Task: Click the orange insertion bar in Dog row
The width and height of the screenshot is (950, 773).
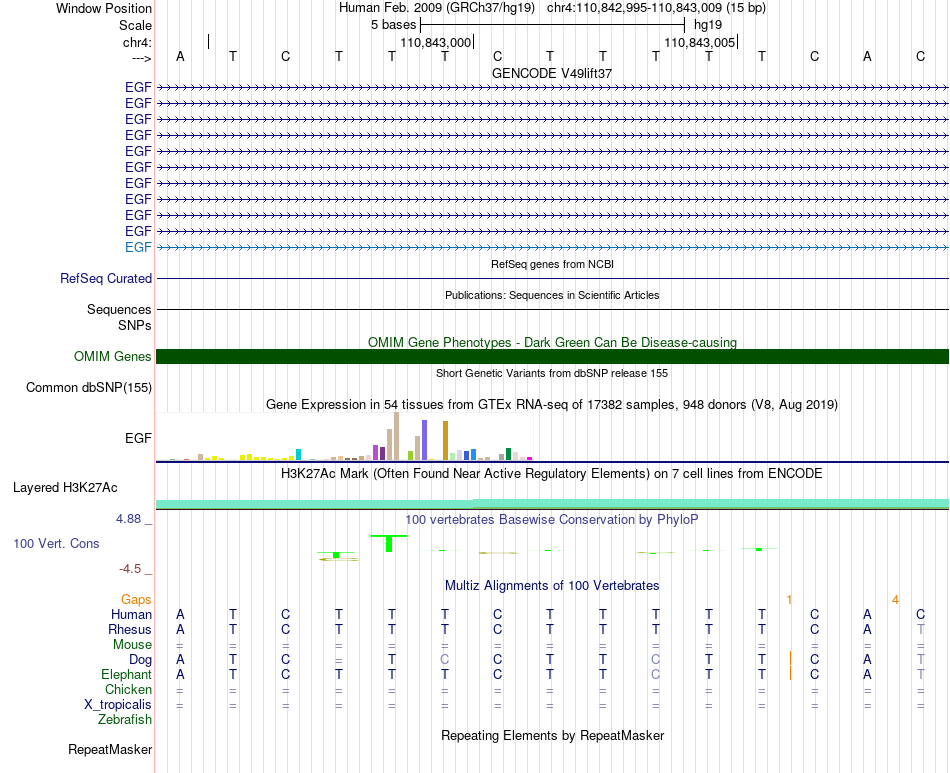Action: click(790, 659)
